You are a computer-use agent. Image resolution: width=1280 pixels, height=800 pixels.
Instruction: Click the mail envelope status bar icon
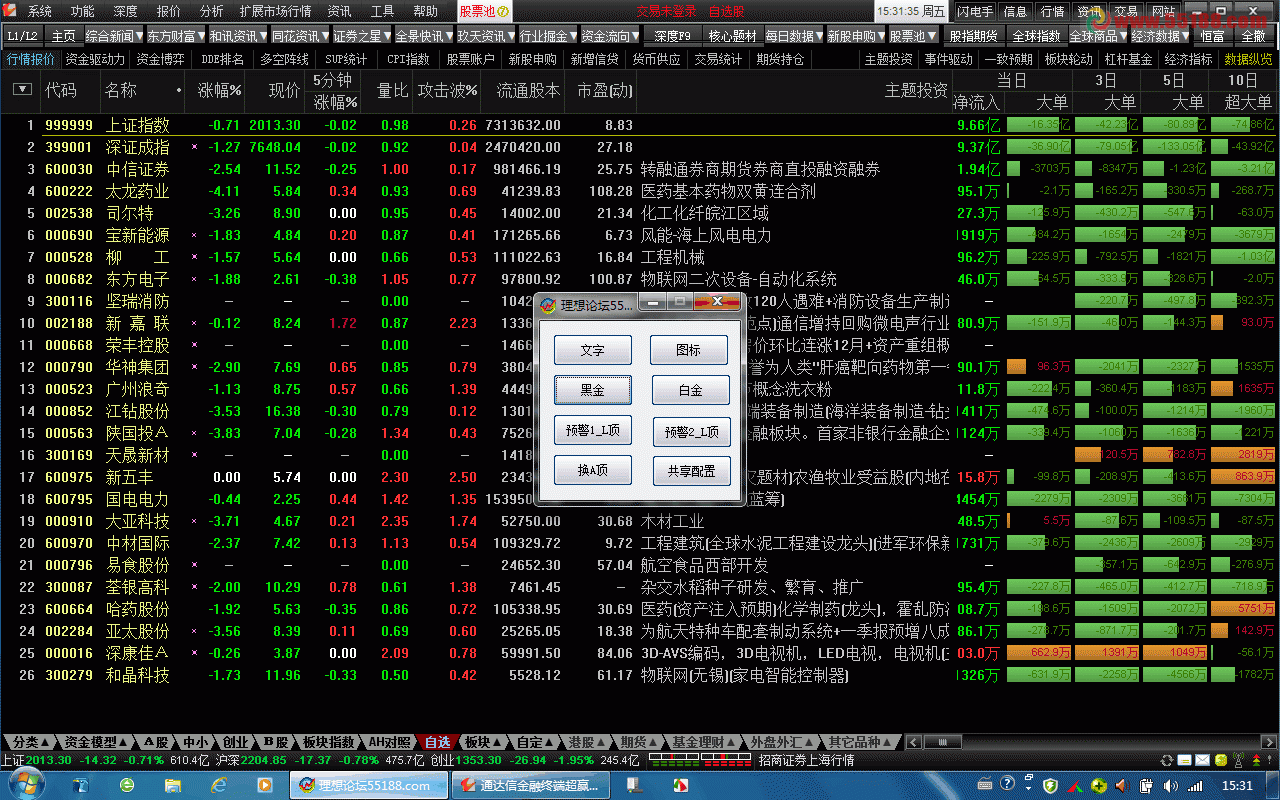coord(1203,760)
